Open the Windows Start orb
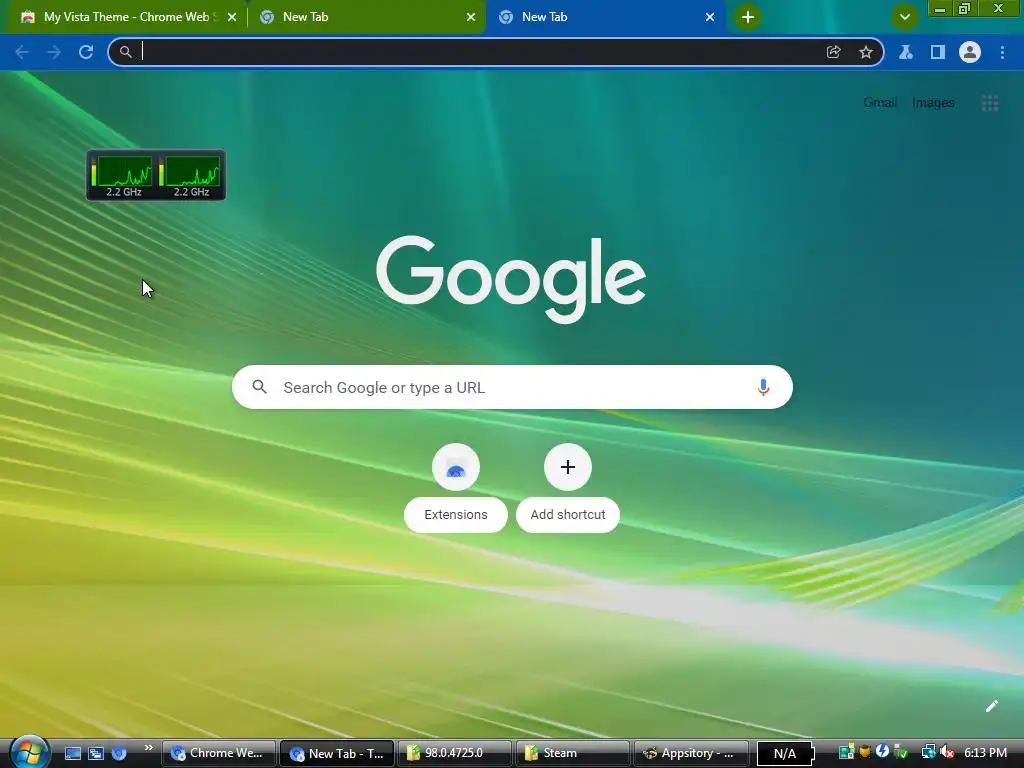The height and width of the screenshot is (768, 1024). pos(29,752)
